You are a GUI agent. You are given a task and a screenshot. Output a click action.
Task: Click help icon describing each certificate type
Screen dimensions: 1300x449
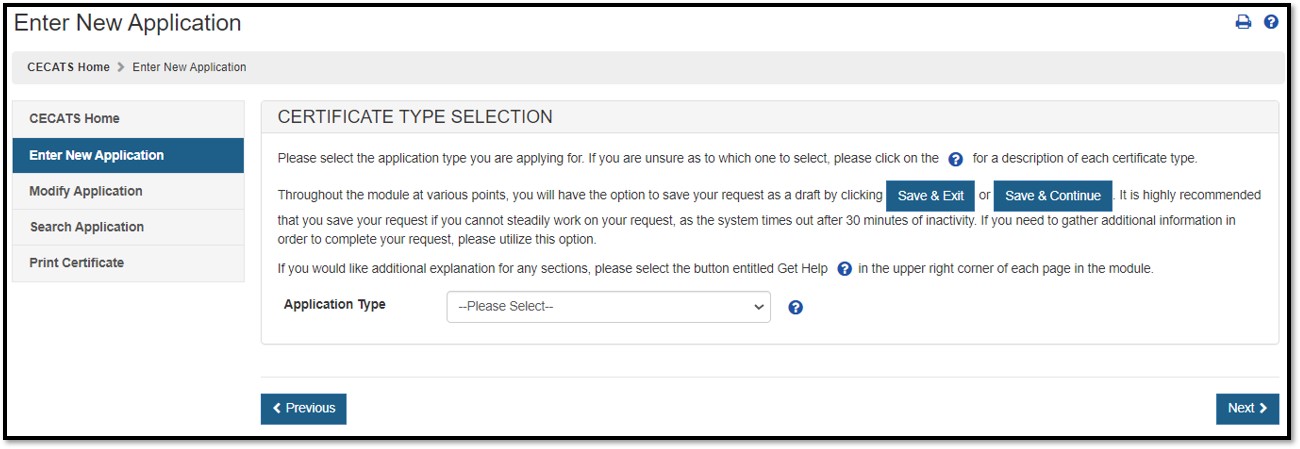coord(955,159)
